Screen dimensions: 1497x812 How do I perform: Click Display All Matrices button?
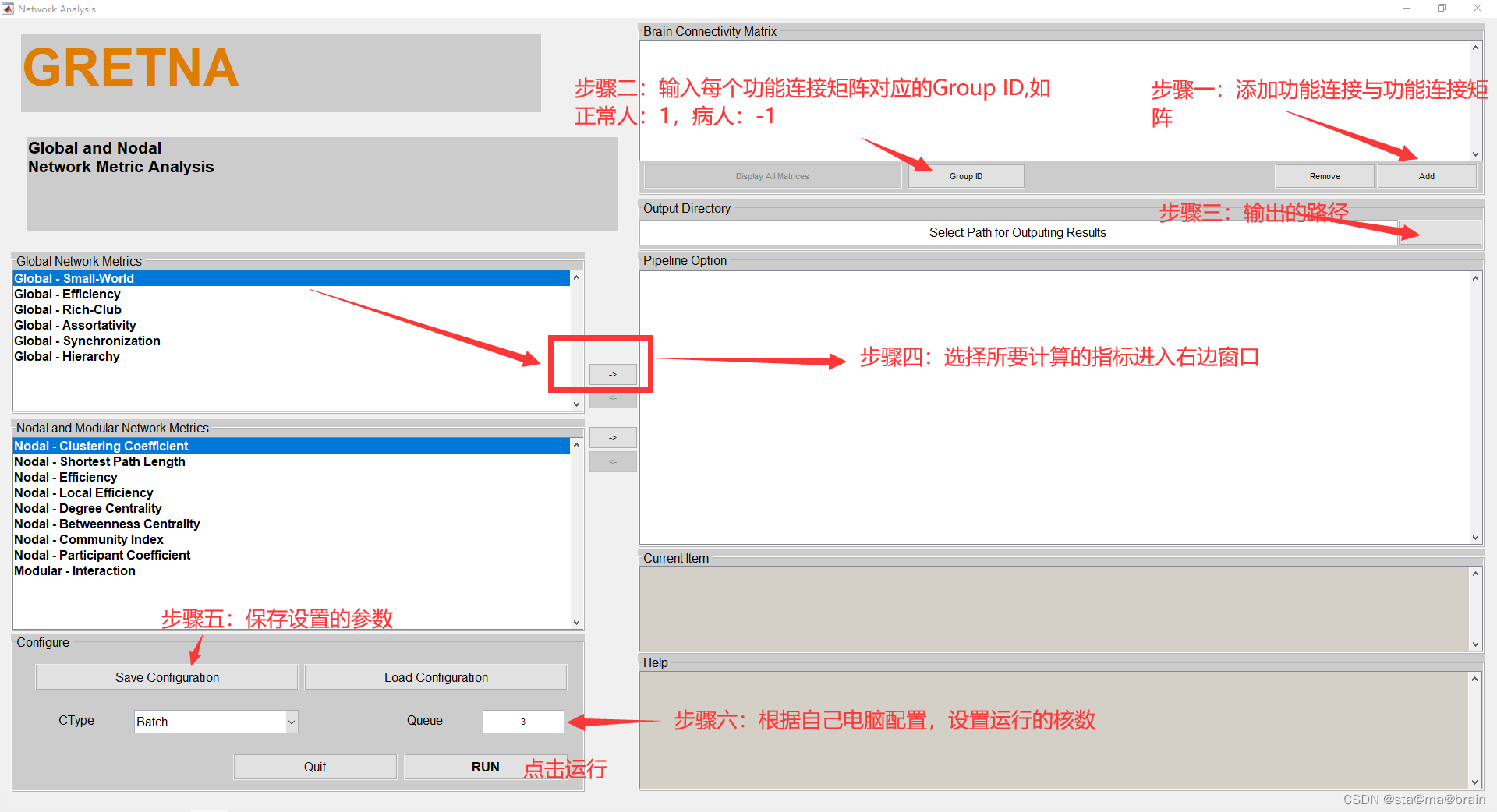pyautogui.click(x=773, y=176)
